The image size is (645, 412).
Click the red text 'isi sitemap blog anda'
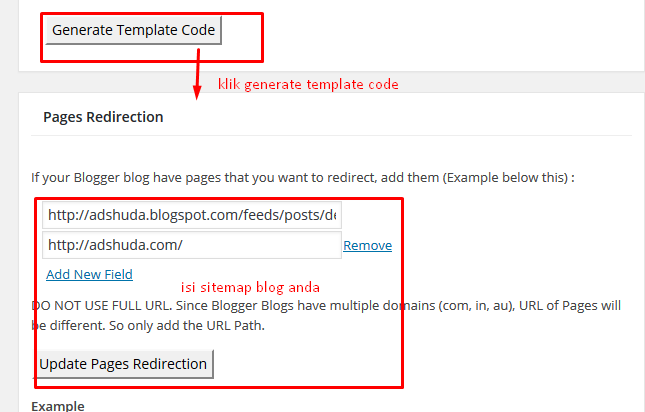(x=250, y=287)
